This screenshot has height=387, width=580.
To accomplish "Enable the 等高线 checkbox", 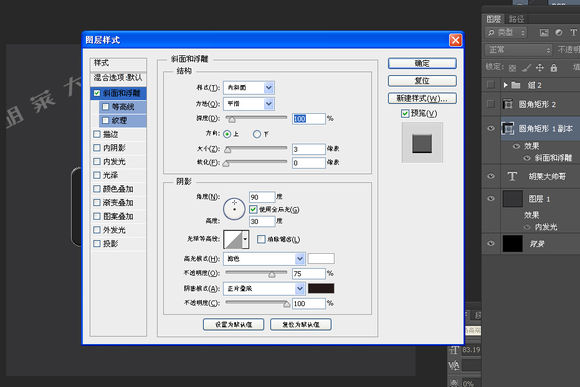I will [x=105, y=107].
